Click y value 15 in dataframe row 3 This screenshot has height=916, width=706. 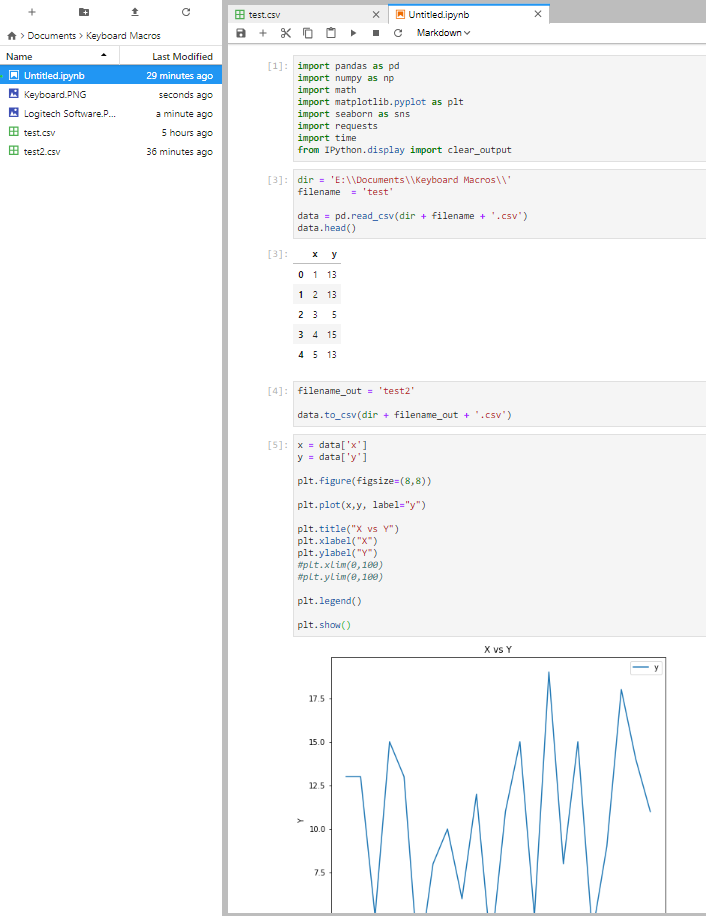(332, 335)
